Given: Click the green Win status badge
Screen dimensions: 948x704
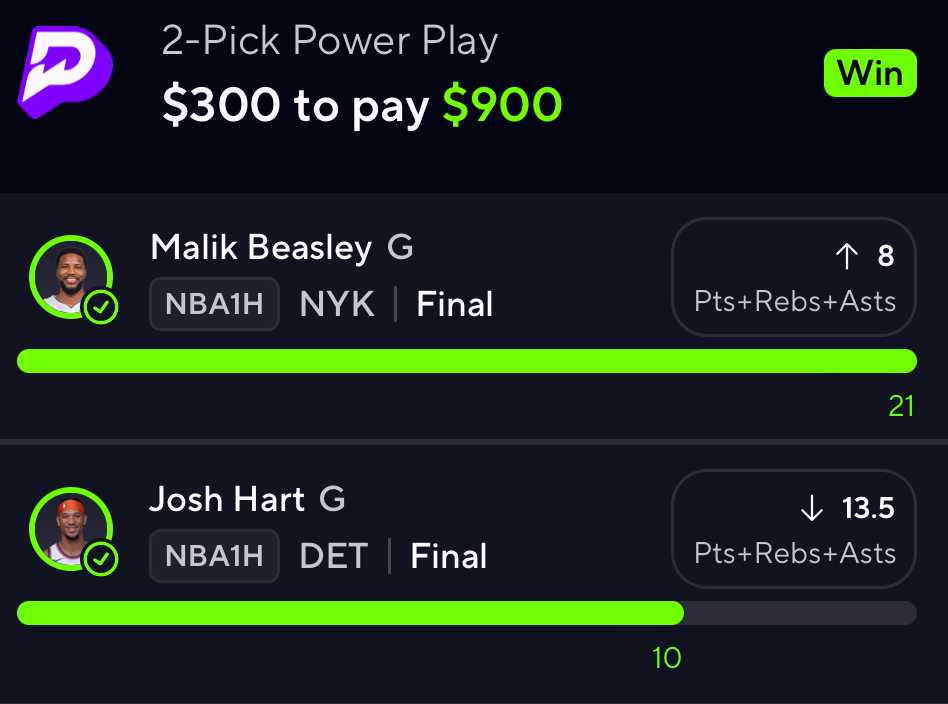Looking at the screenshot, I should tap(870, 74).
